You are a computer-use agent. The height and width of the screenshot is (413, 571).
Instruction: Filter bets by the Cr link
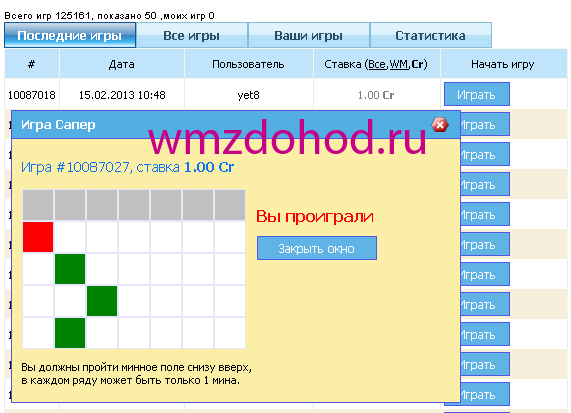418,64
